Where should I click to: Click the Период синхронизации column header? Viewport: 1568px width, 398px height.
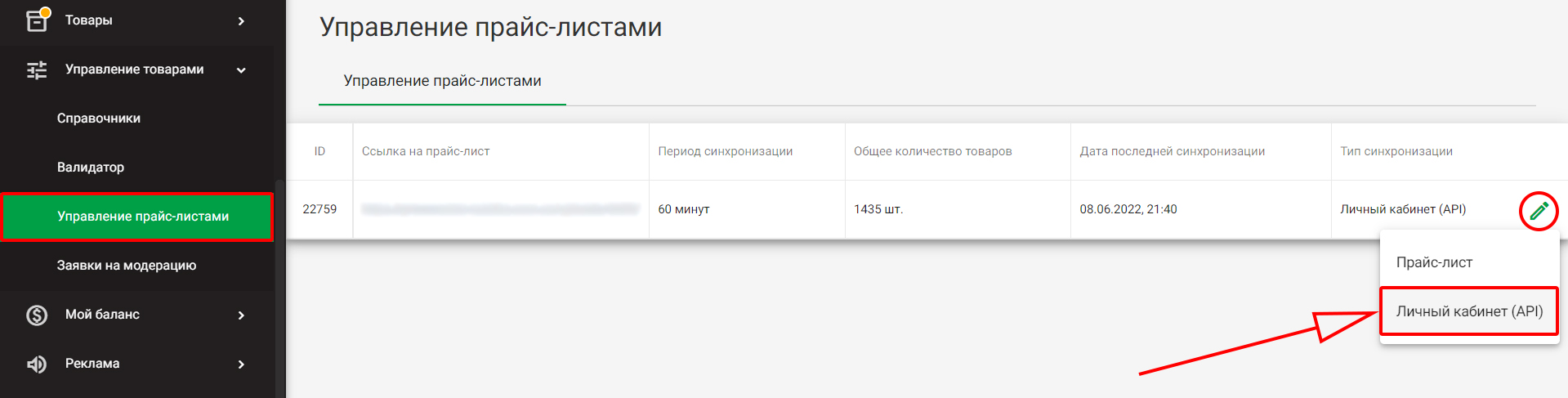pyautogui.click(x=725, y=151)
